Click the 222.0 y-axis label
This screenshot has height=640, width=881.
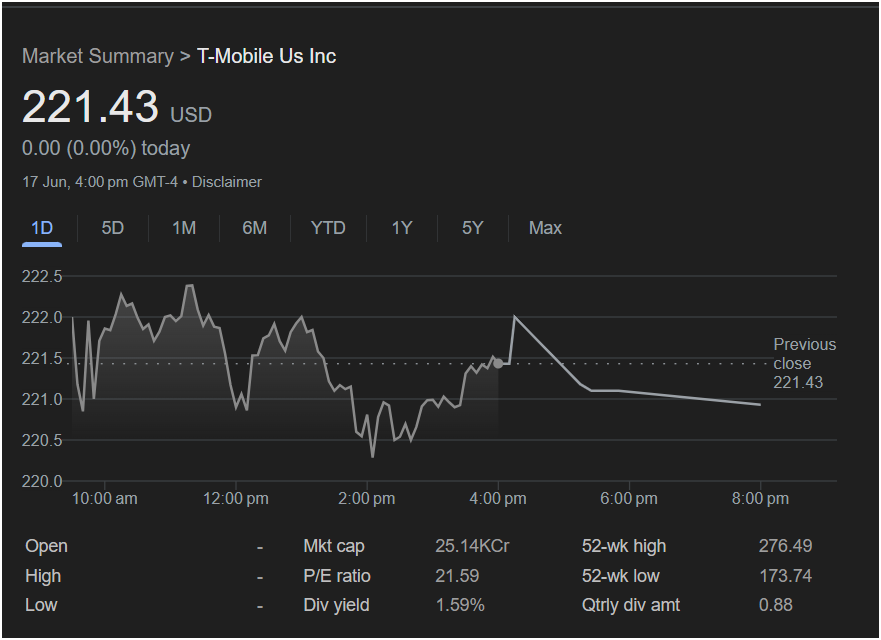tap(42, 317)
